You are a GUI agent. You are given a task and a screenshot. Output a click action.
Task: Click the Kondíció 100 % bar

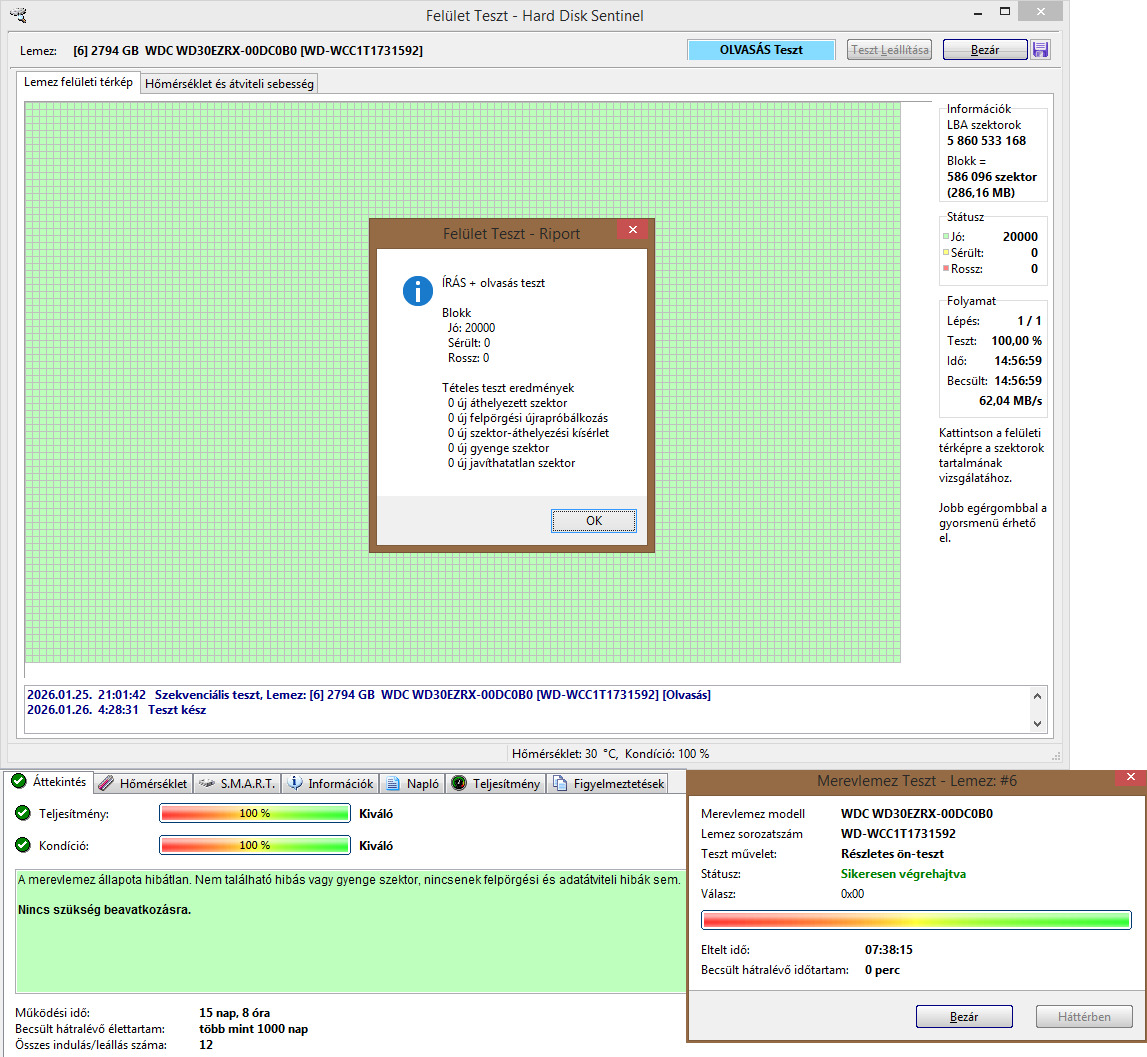(255, 846)
